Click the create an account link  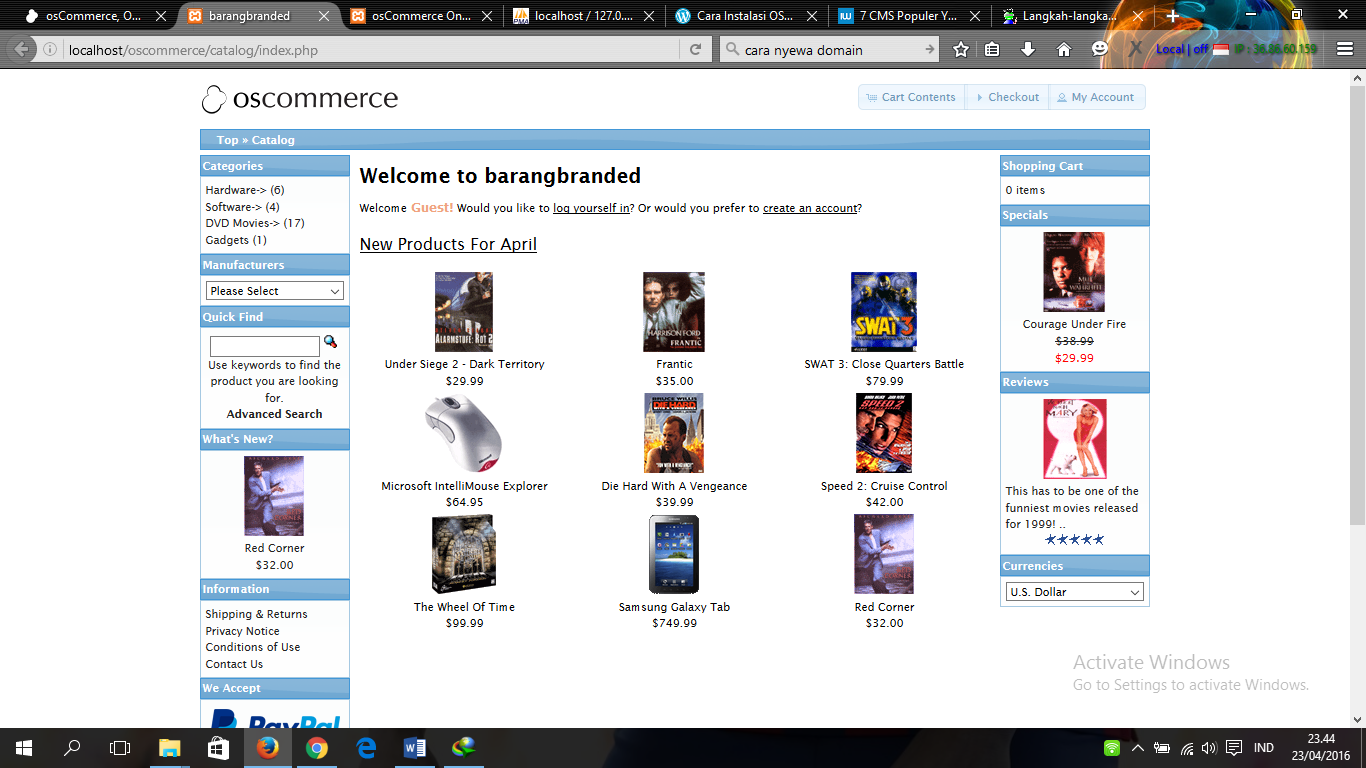point(810,208)
